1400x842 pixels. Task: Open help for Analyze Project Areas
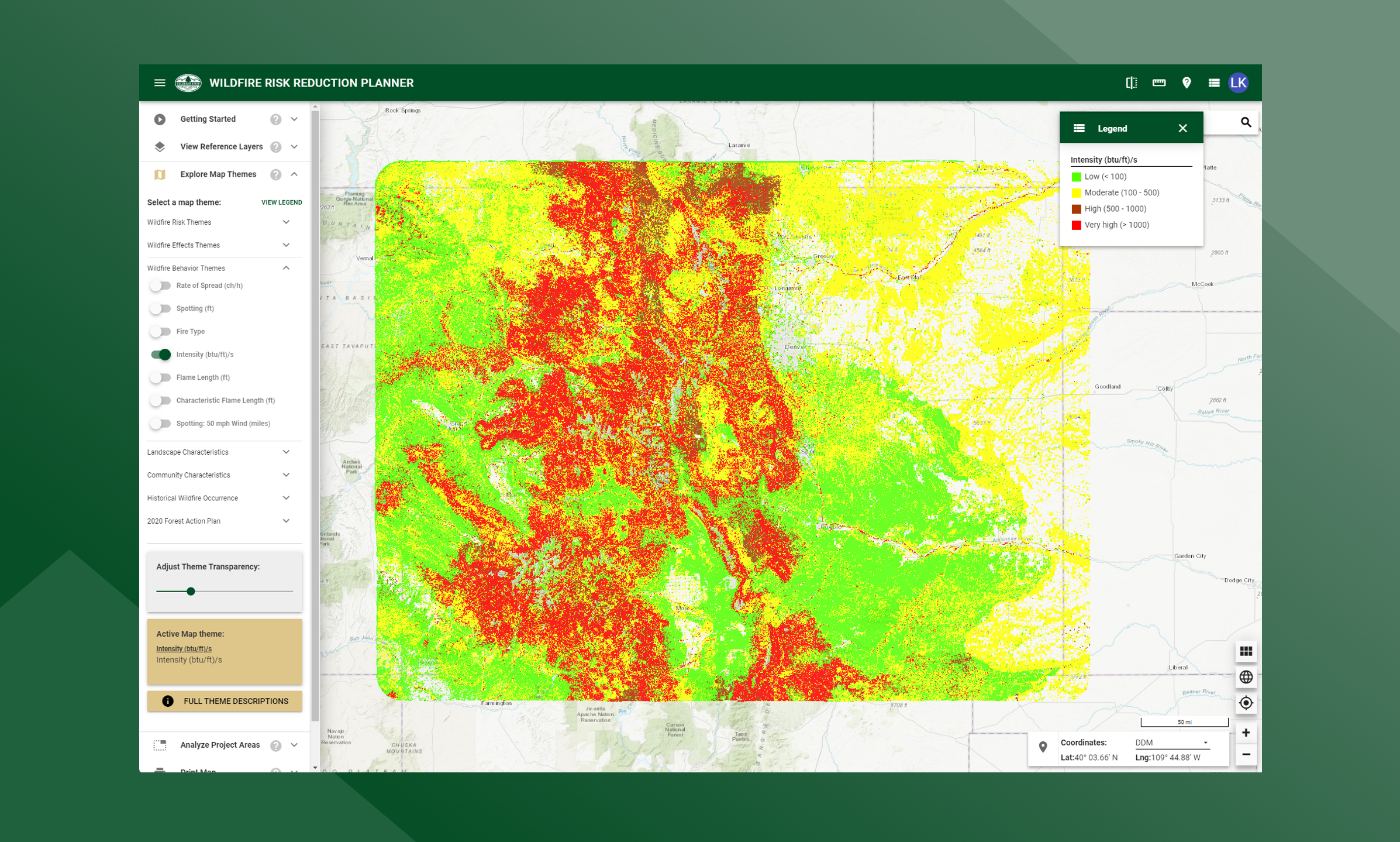click(275, 745)
